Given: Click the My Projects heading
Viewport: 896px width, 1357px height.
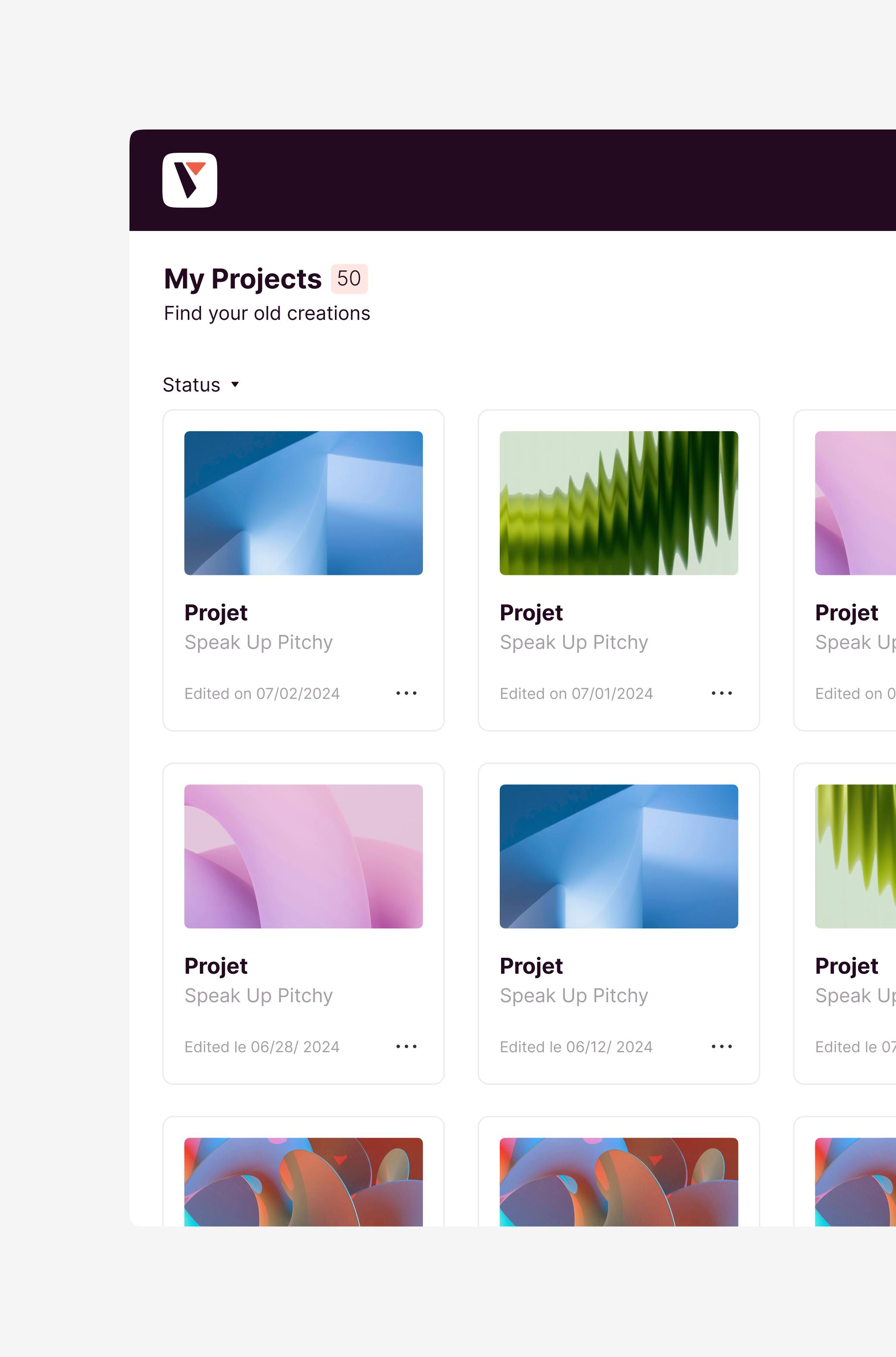Looking at the screenshot, I should pos(242,279).
